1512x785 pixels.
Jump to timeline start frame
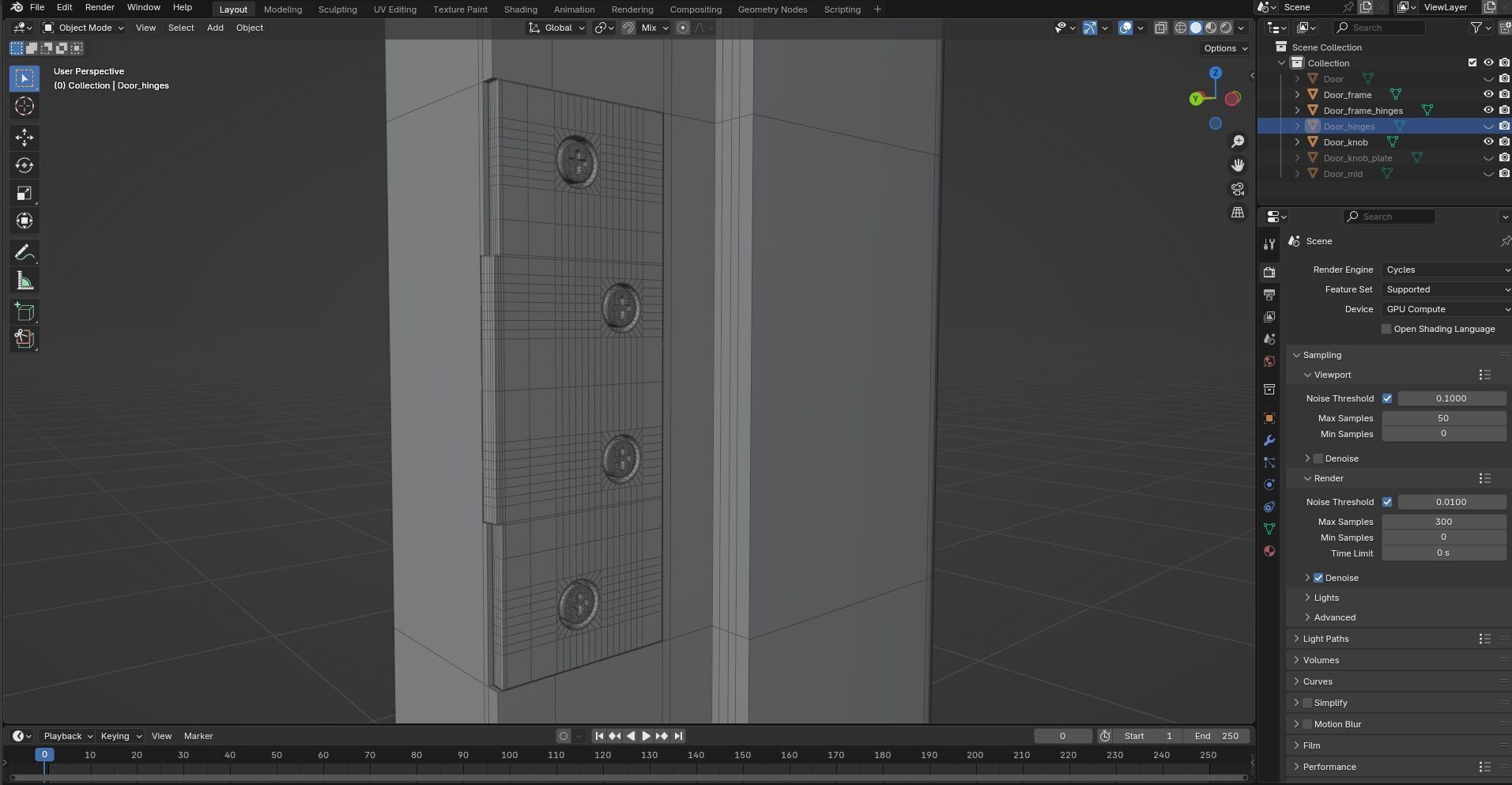click(x=599, y=736)
